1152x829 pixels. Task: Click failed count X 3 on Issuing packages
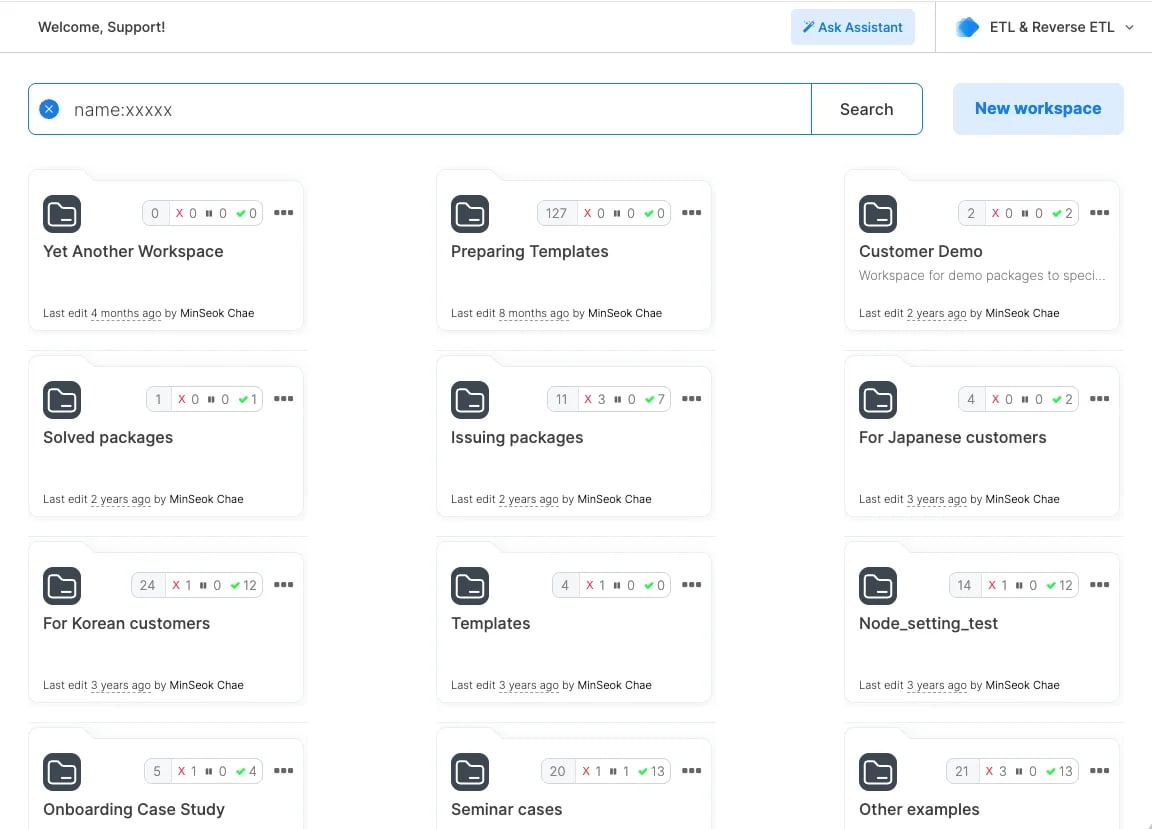point(594,399)
